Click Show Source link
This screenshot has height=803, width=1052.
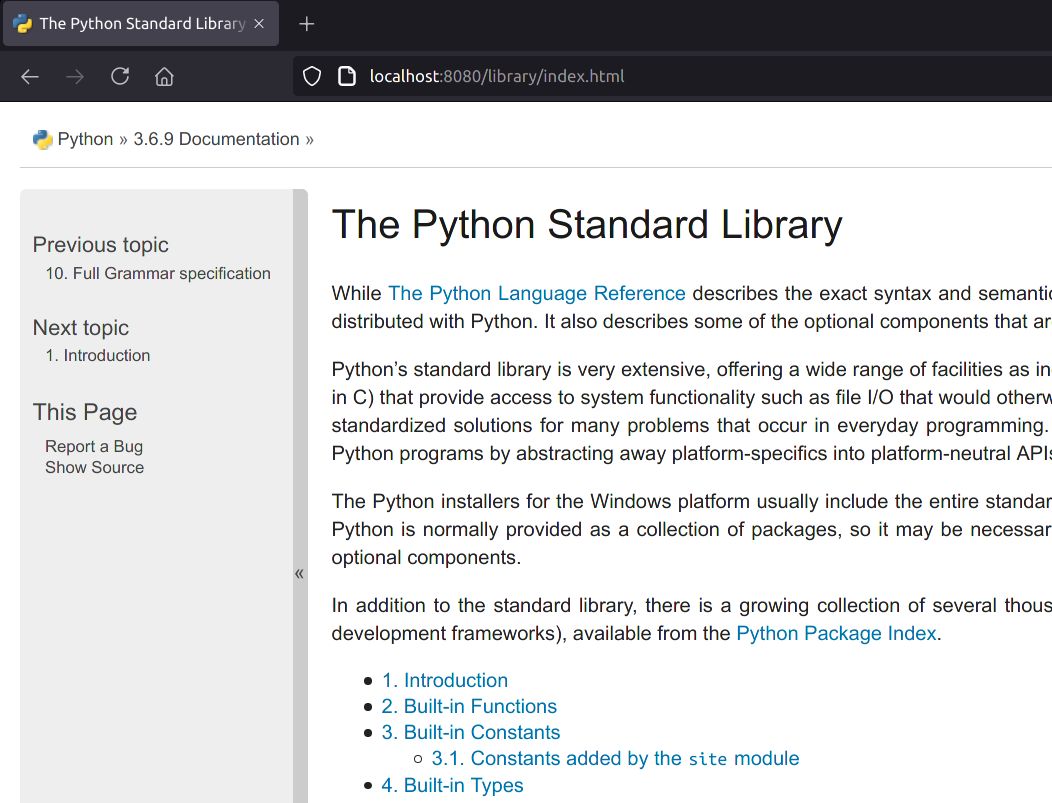95,468
